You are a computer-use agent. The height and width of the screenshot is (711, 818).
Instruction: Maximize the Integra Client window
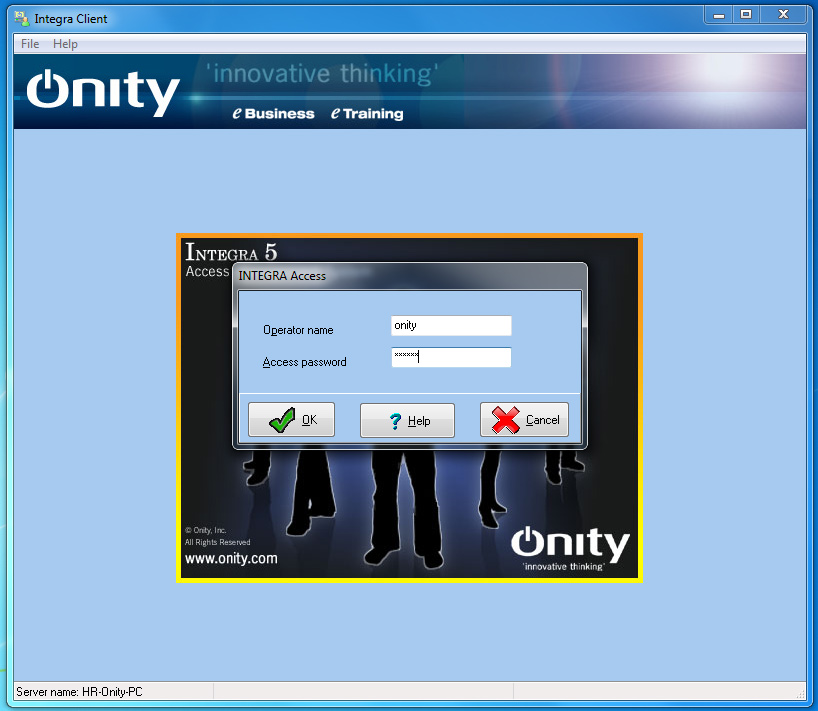click(x=746, y=15)
